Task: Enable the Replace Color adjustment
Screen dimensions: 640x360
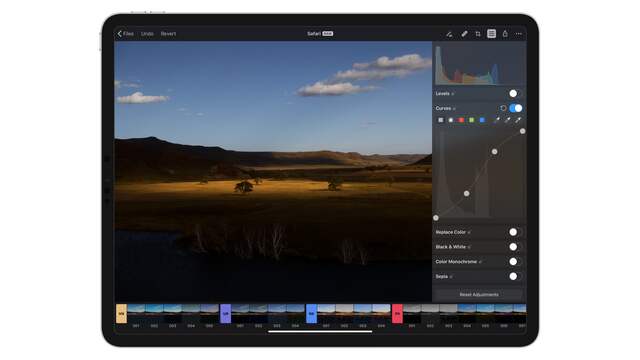Action: coord(515,232)
